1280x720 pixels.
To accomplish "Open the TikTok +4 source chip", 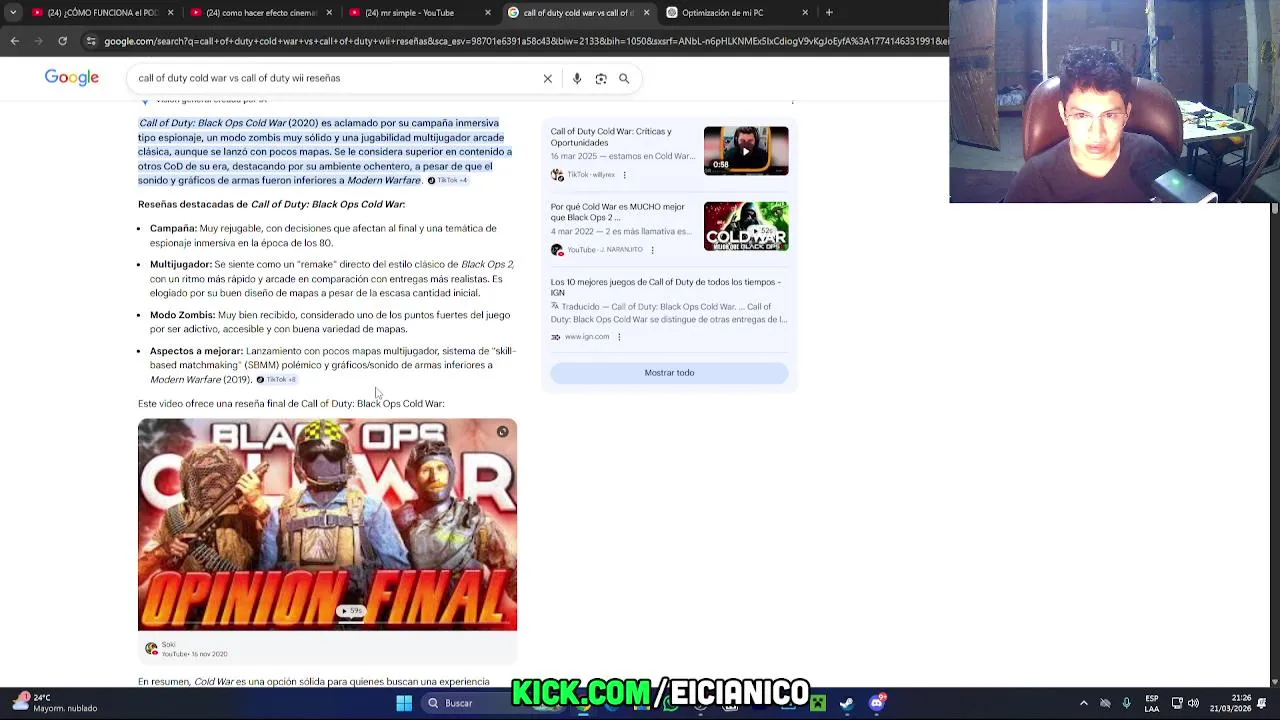I will click(447, 181).
